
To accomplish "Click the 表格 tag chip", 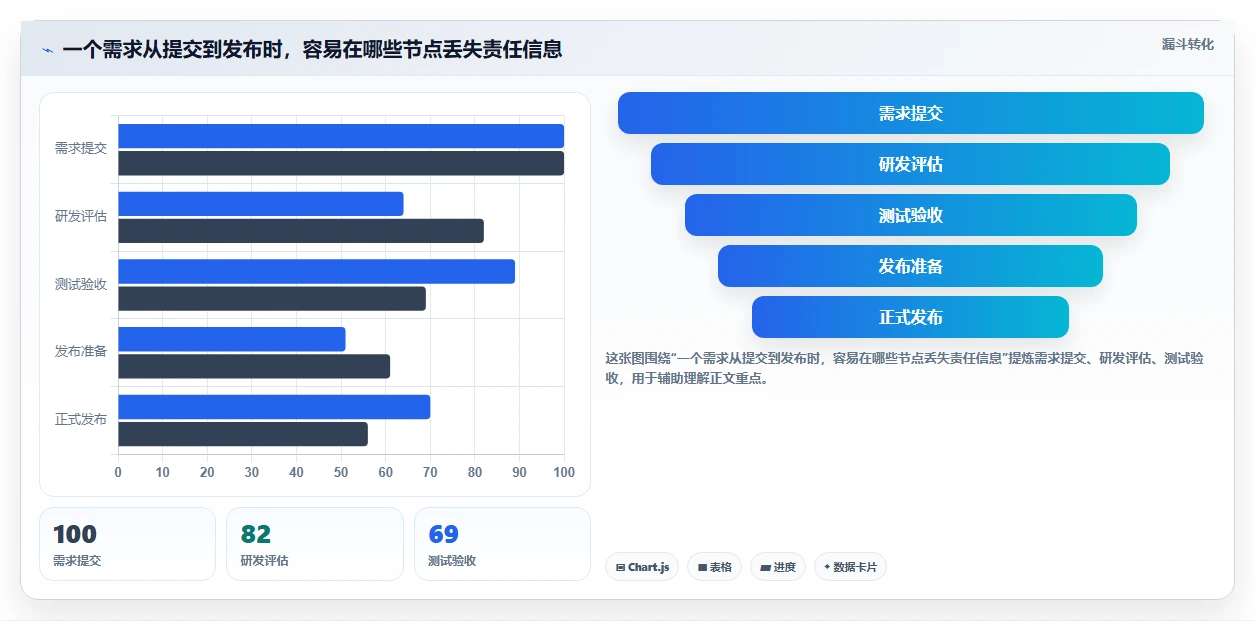I will pos(714,567).
